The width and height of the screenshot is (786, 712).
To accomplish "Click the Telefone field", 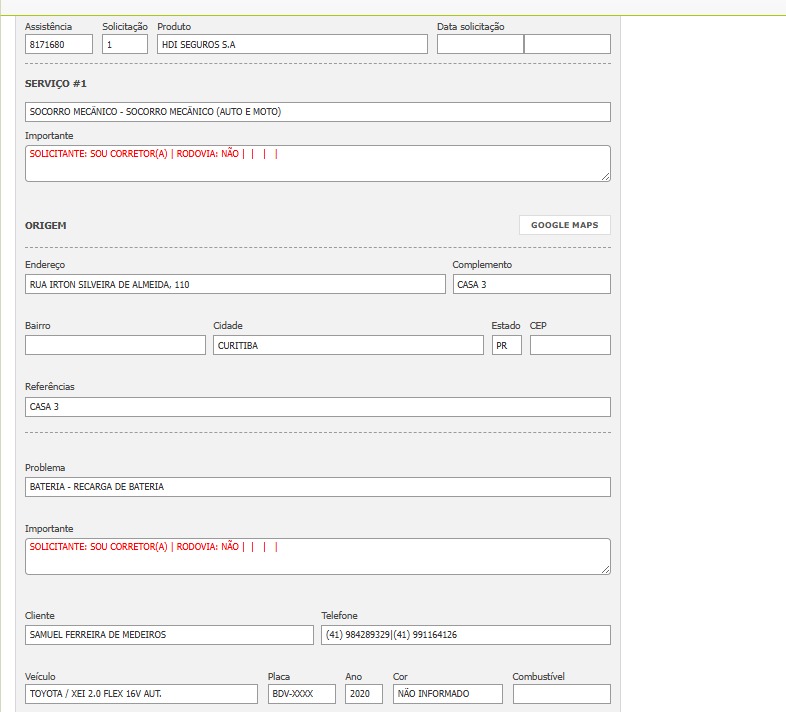I will pyautogui.click(x=465, y=635).
